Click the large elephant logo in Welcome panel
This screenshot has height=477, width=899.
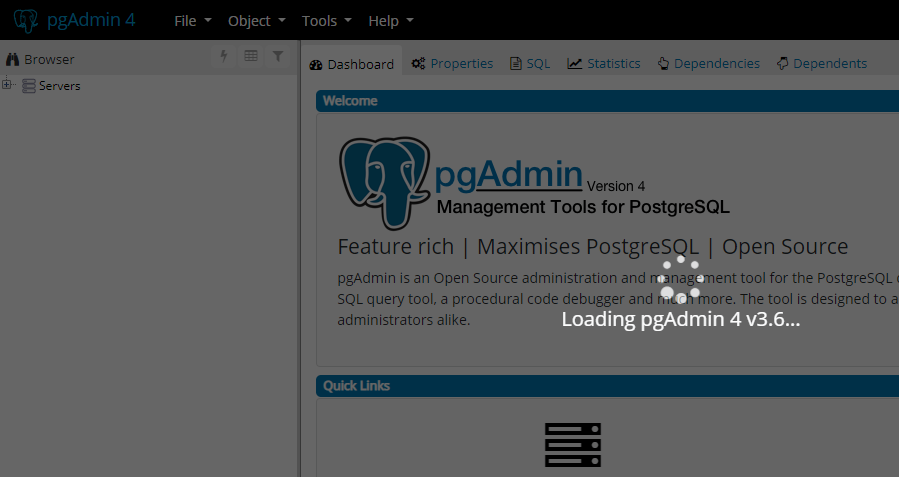click(x=385, y=180)
